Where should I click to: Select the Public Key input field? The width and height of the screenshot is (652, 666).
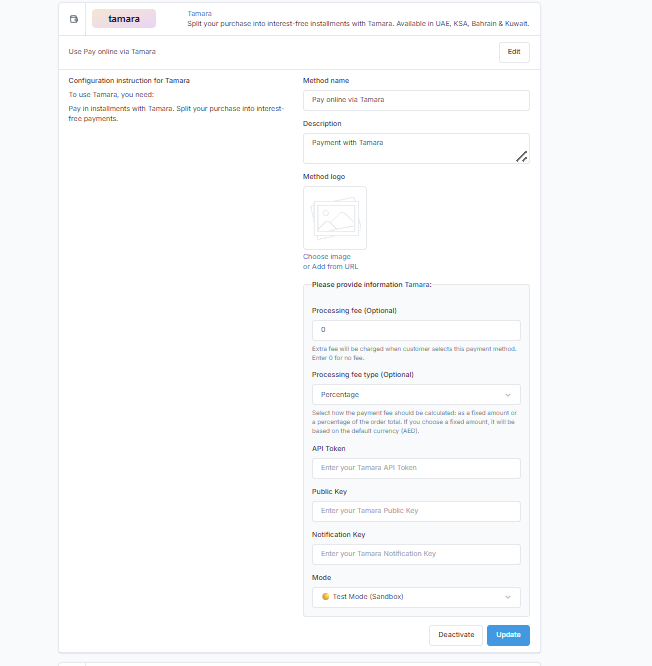click(x=416, y=511)
